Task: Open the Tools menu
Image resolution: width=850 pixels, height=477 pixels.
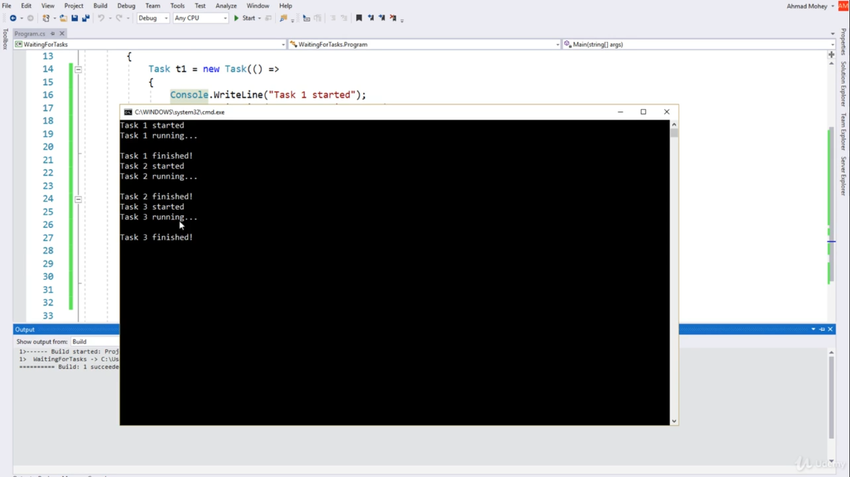Action: click(177, 5)
